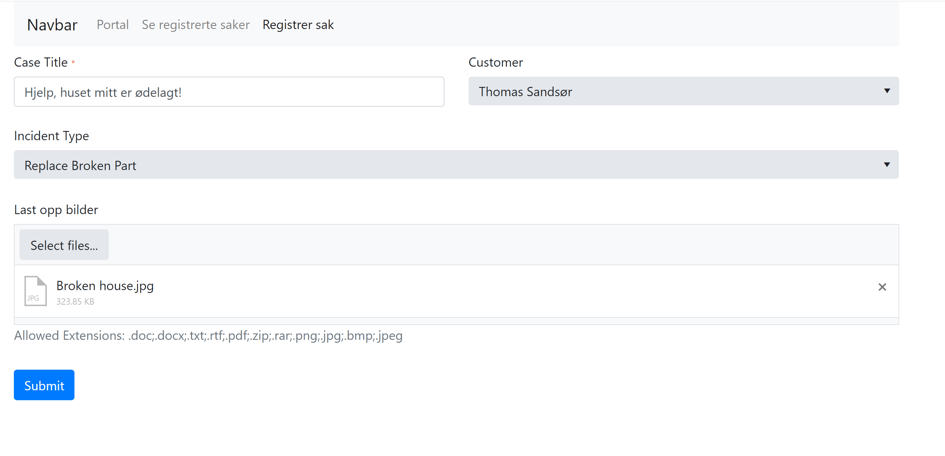This screenshot has height=456, width=945.
Task: Click the JPG file type icon
Action: point(35,291)
